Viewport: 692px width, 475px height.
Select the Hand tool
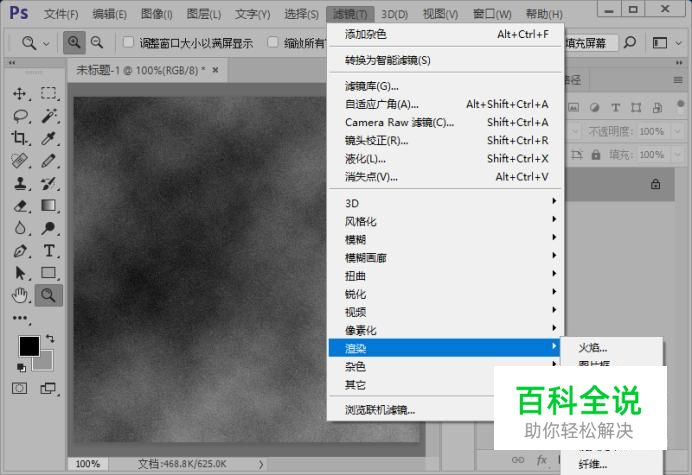click(x=19, y=295)
